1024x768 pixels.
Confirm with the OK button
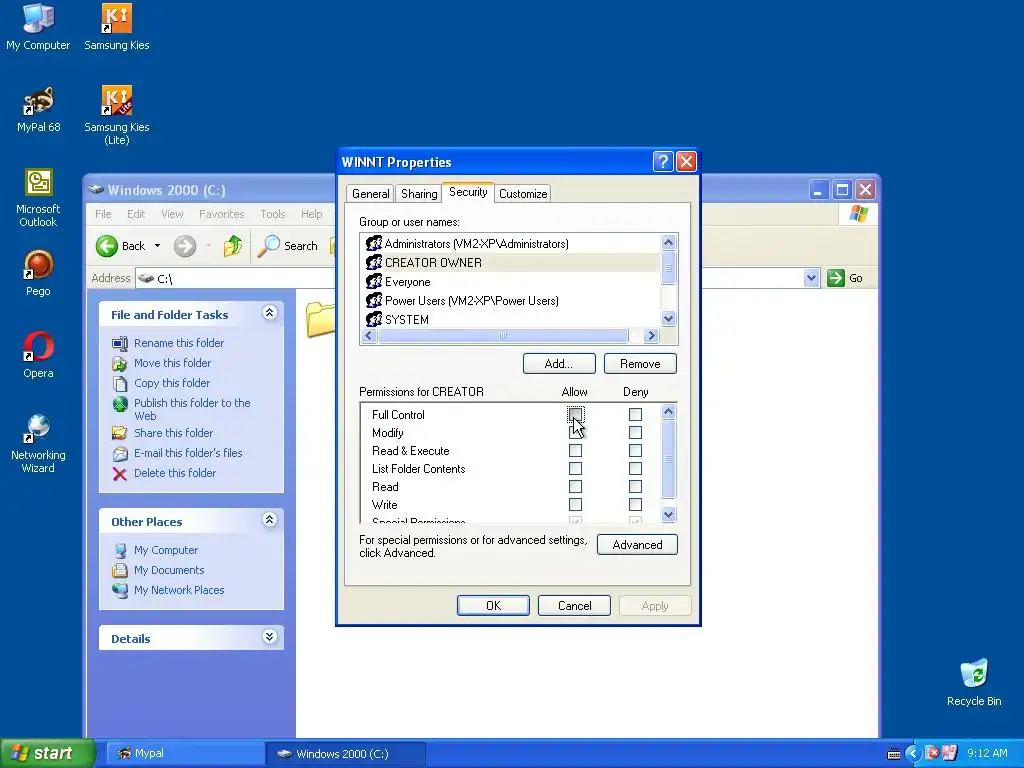coord(494,605)
